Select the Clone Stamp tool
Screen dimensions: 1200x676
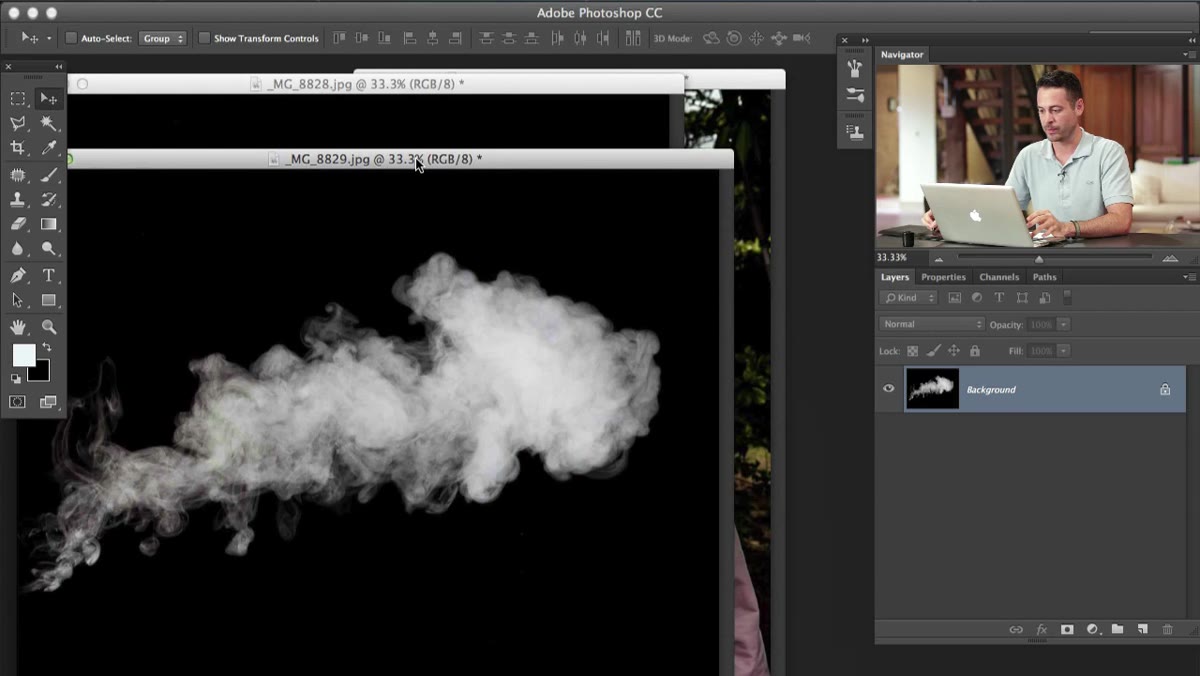(x=18, y=200)
